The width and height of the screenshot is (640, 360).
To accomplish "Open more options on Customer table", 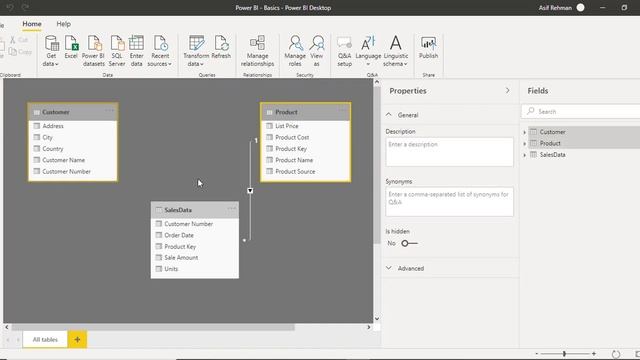I will tap(109, 111).
